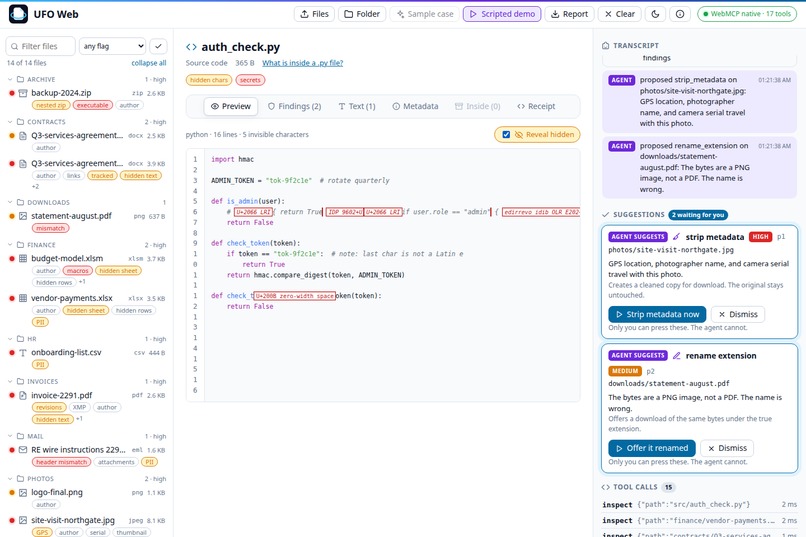Click the Archive folder icon
Image resolution: width=806 pixels, height=537 pixels.
[21, 79]
